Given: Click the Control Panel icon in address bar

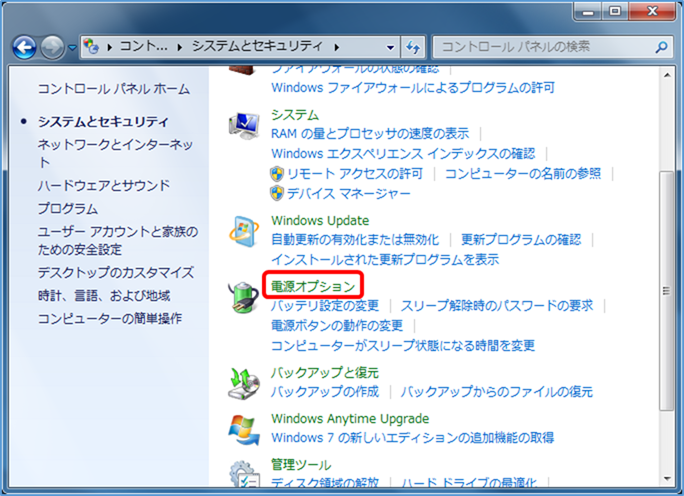Looking at the screenshot, I should (x=92, y=46).
